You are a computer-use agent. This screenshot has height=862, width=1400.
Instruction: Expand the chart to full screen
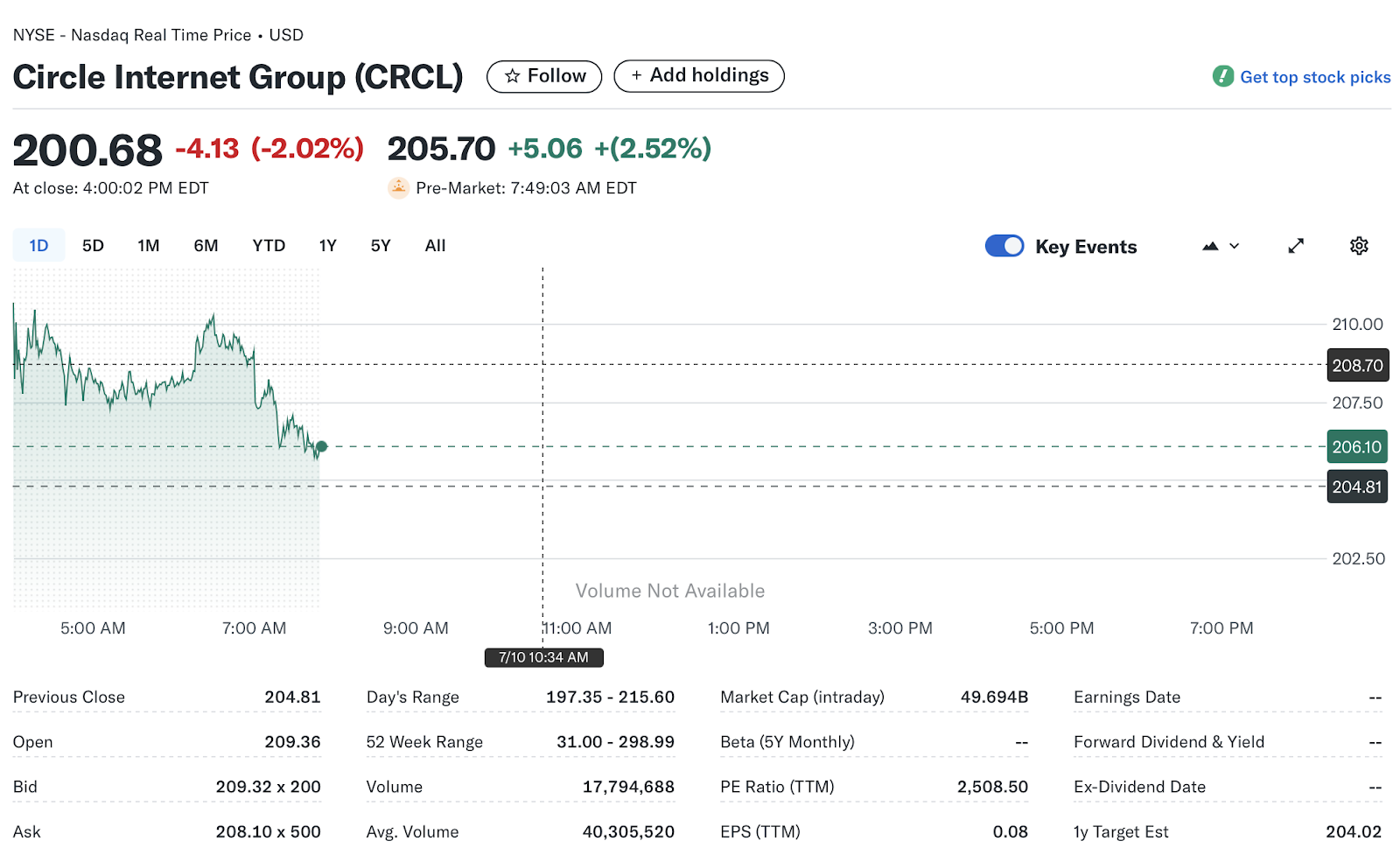coord(1296,246)
